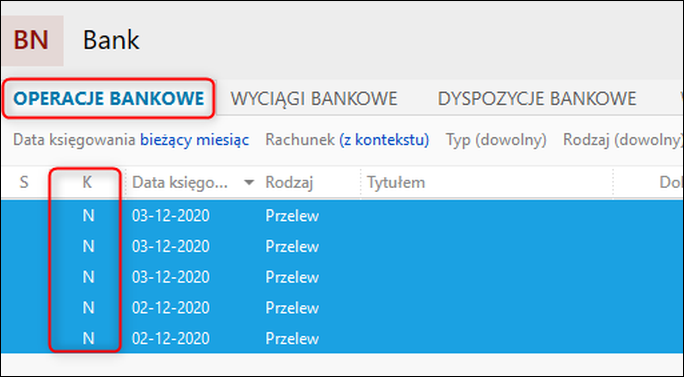Open the Rodzaj (dowolny) filter
Viewport: 684px width, 377px height.
click(x=623, y=140)
